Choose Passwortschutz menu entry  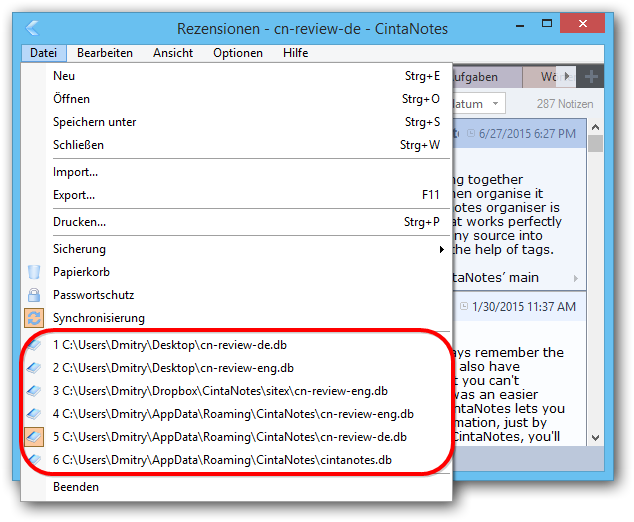[247, 295]
